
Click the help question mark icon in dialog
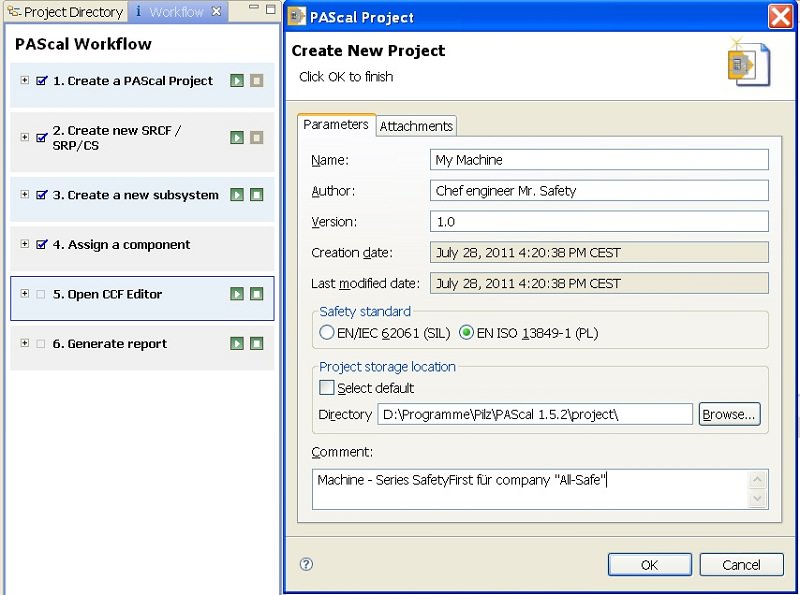point(306,564)
